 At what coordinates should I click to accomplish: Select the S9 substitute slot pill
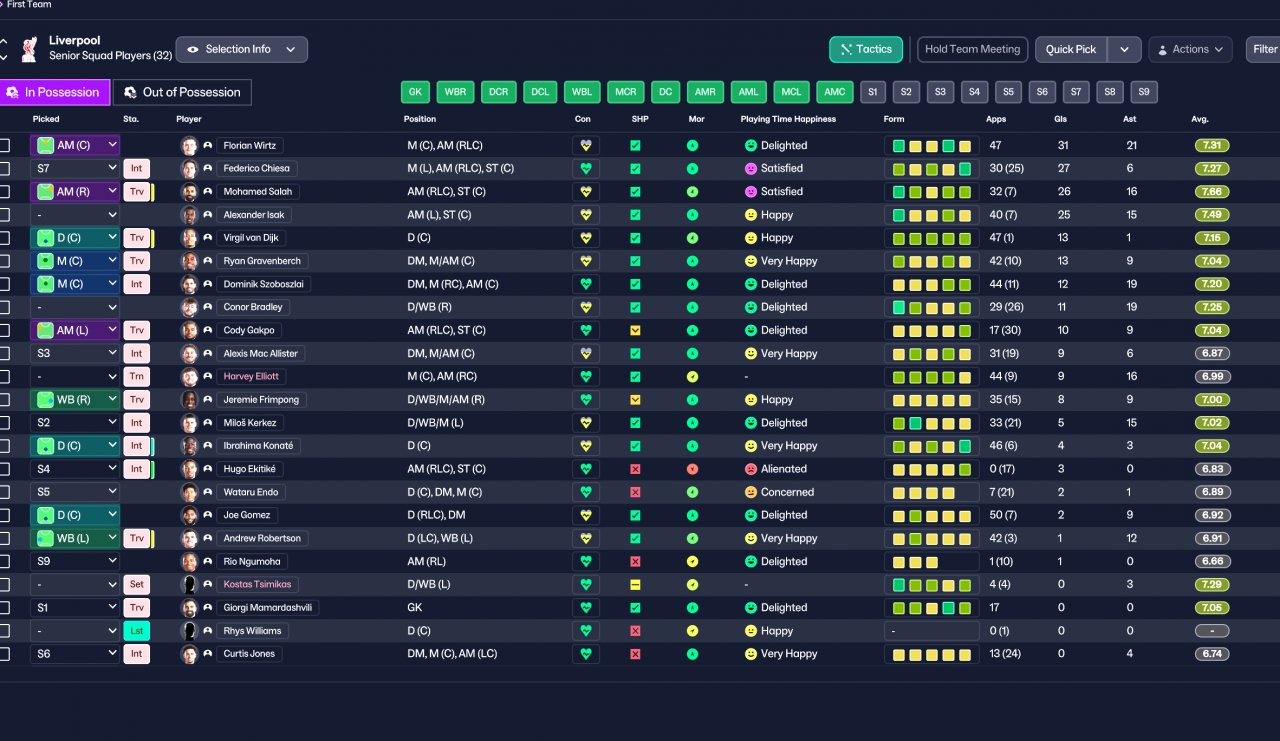[x=1144, y=92]
